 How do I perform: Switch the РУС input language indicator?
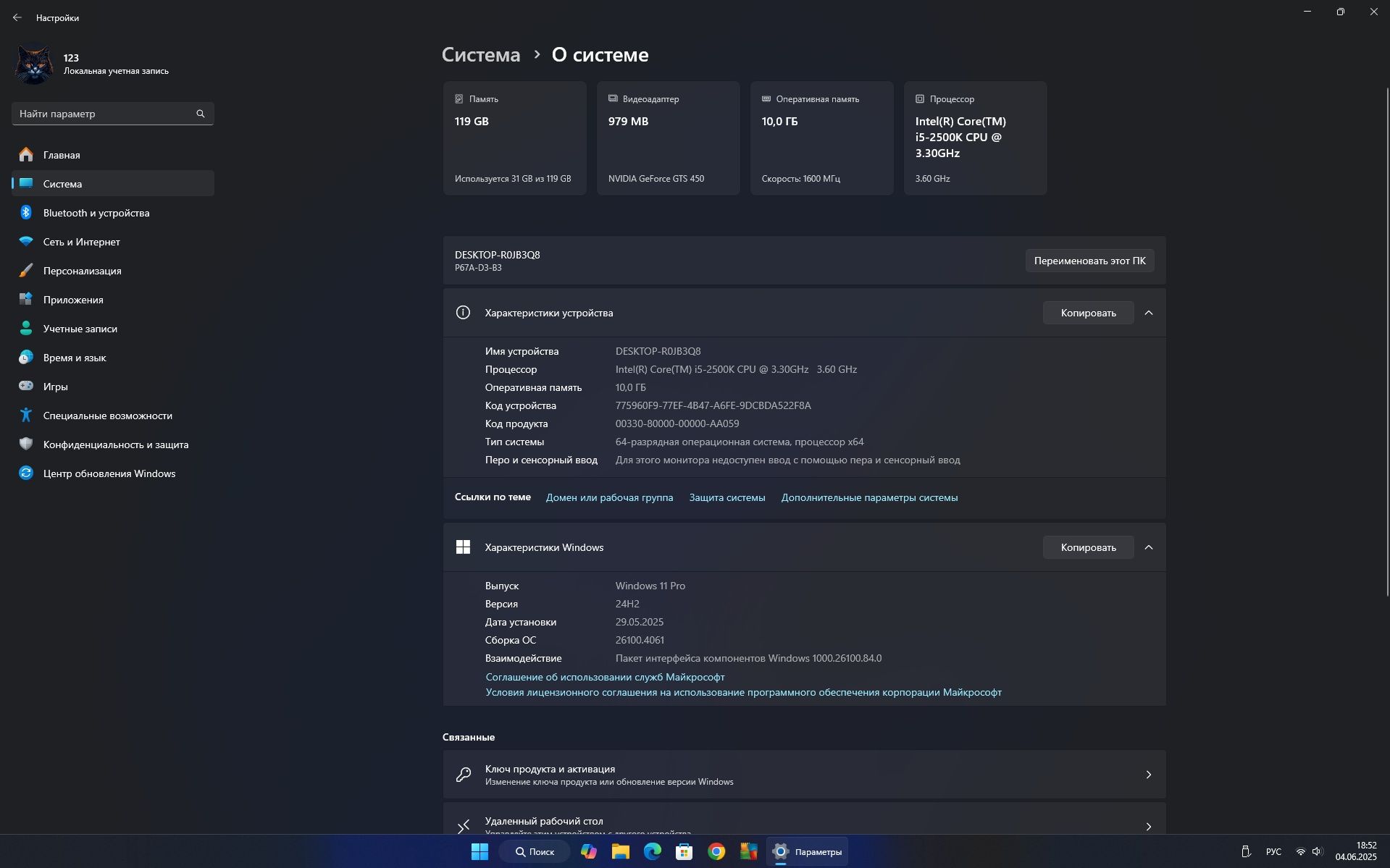click(1273, 851)
